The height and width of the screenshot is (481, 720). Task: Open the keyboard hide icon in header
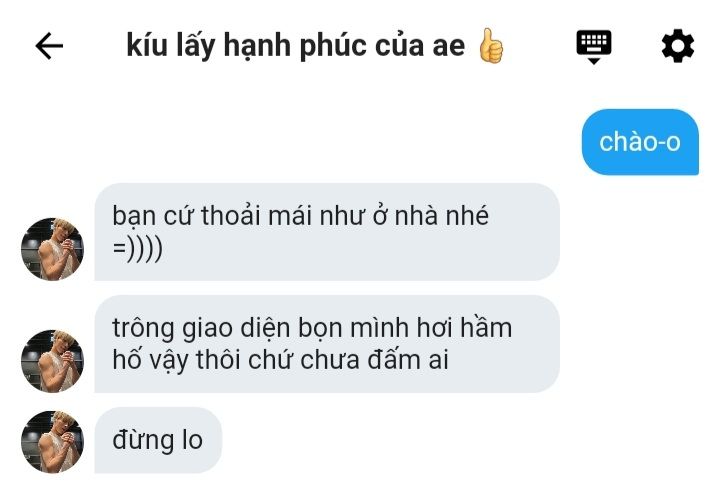(594, 47)
